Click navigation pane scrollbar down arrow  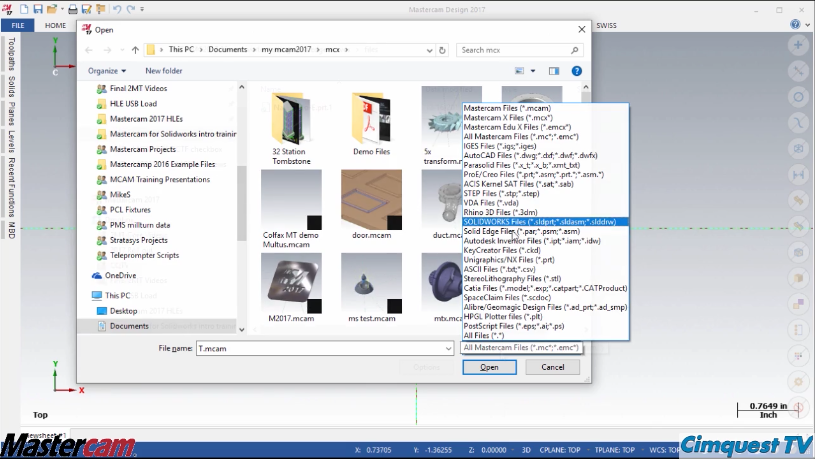(242, 329)
